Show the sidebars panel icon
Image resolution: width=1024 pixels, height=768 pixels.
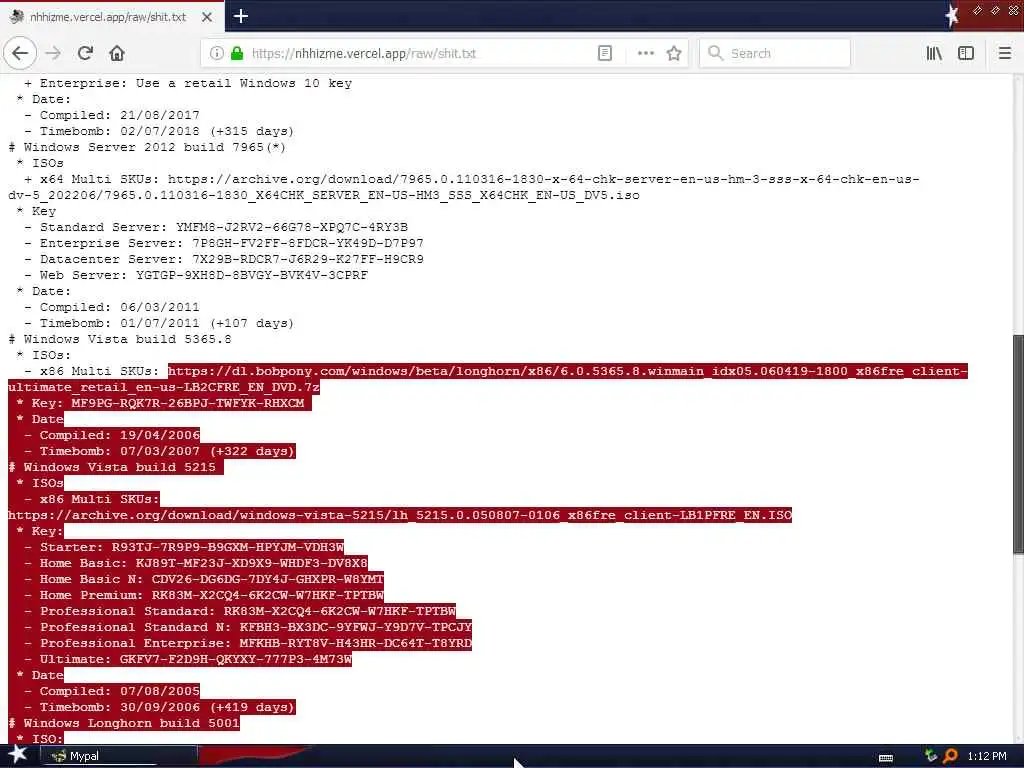tap(966, 54)
